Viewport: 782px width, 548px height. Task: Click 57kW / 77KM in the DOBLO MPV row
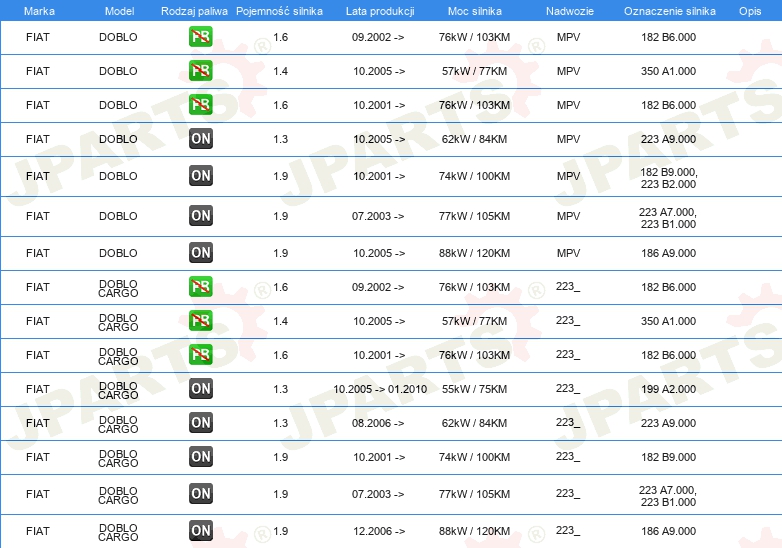coord(474,71)
